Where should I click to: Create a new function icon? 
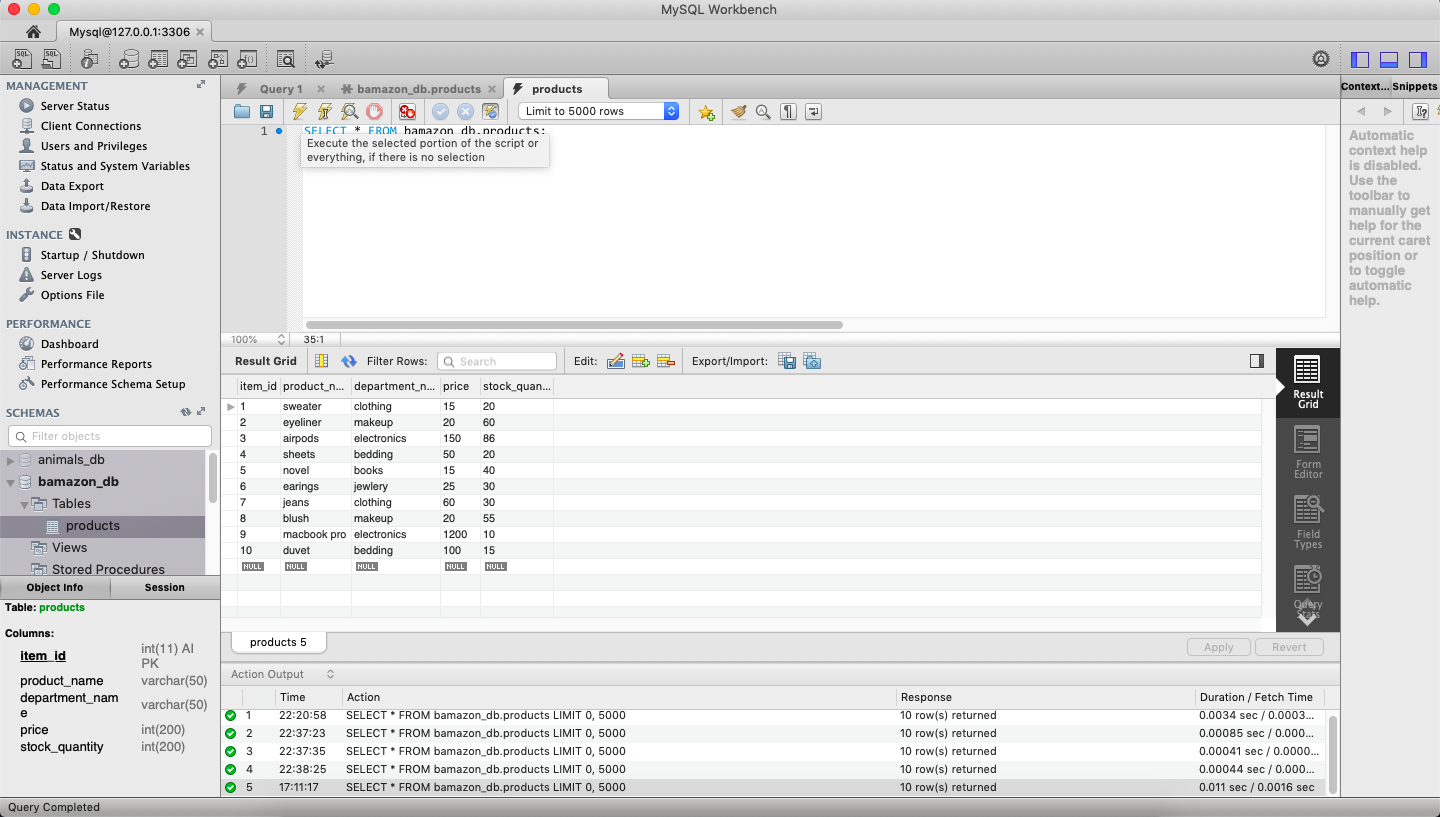point(248,59)
